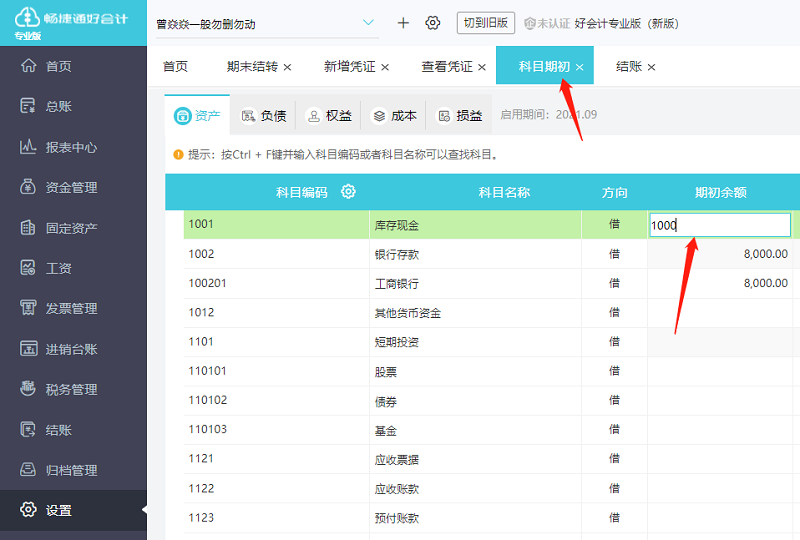
Task: Open 税务管理 in sidebar
Action: point(73,389)
